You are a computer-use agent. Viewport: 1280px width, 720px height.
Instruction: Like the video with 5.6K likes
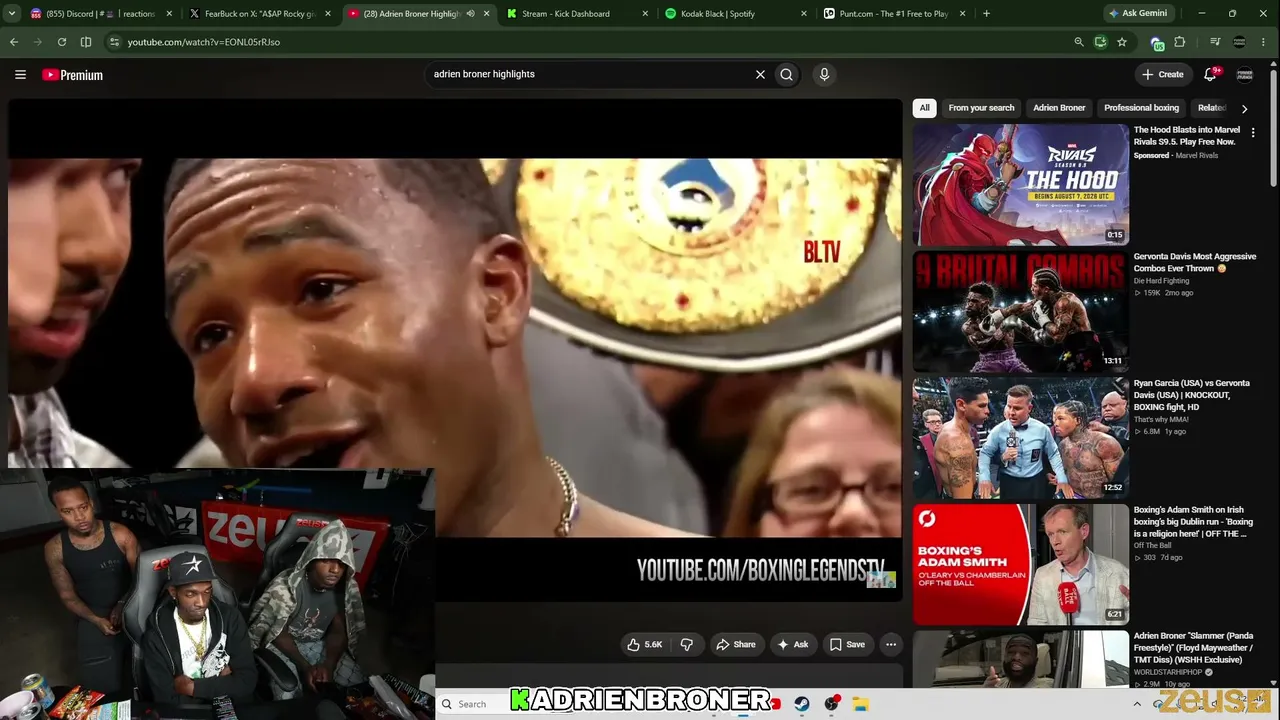click(x=644, y=645)
